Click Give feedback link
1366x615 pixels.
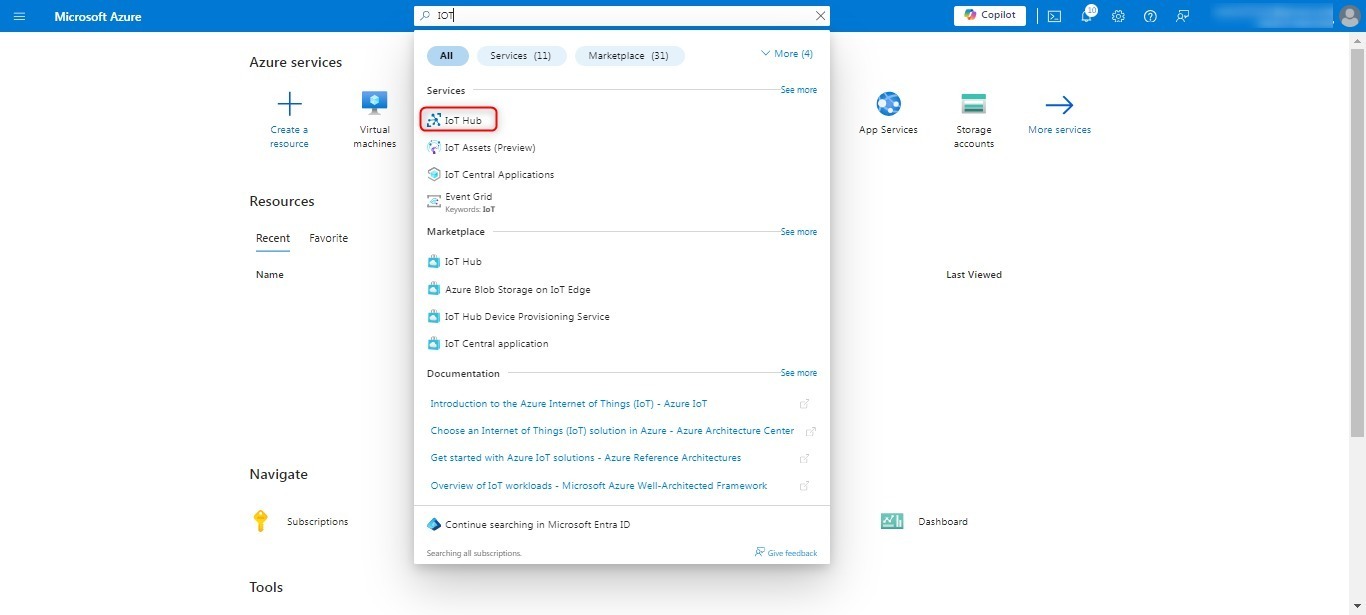tap(786, 553)
